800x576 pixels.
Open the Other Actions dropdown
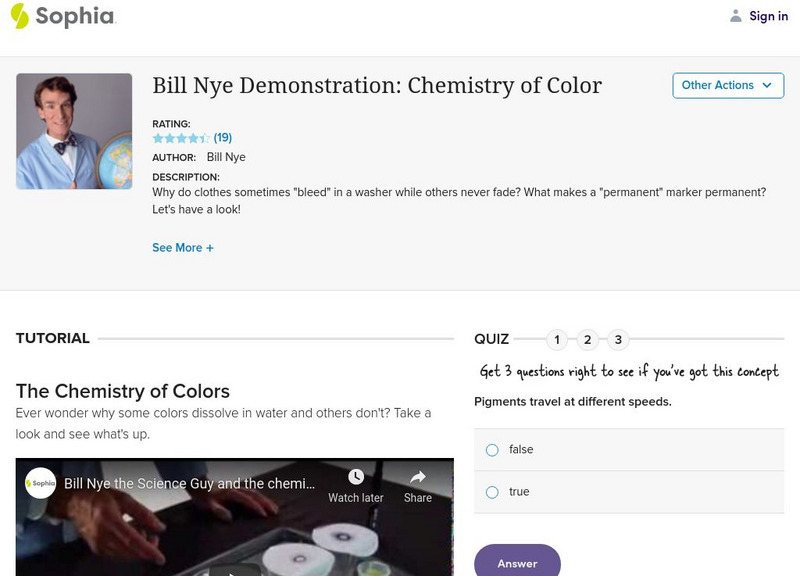tap(728, 85)
